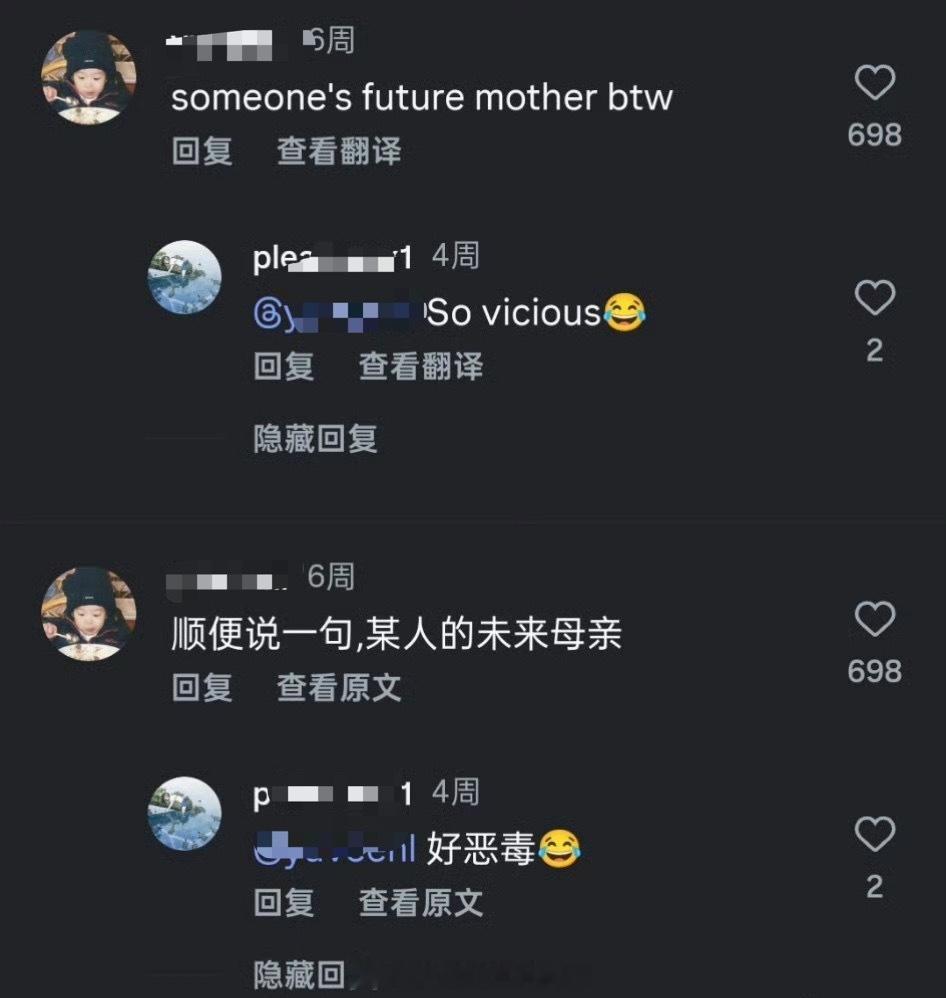
Task: Like the "好恶毒" reply
Action: pyautogui.click(x=874, y=834)
